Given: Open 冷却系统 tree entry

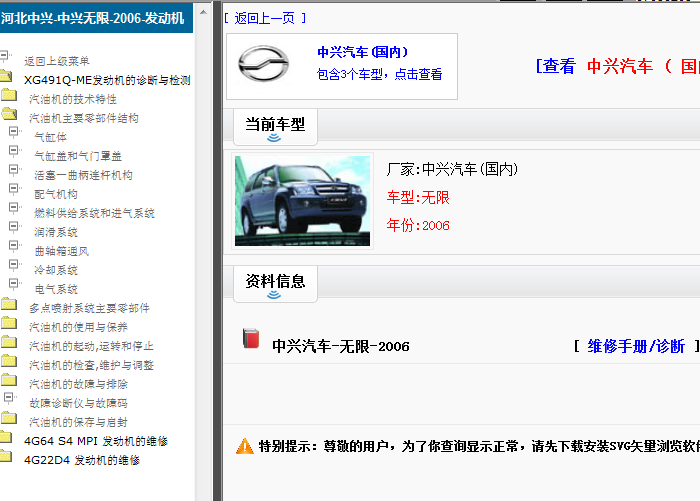Looking at the screenshot, I should (56, 270).
